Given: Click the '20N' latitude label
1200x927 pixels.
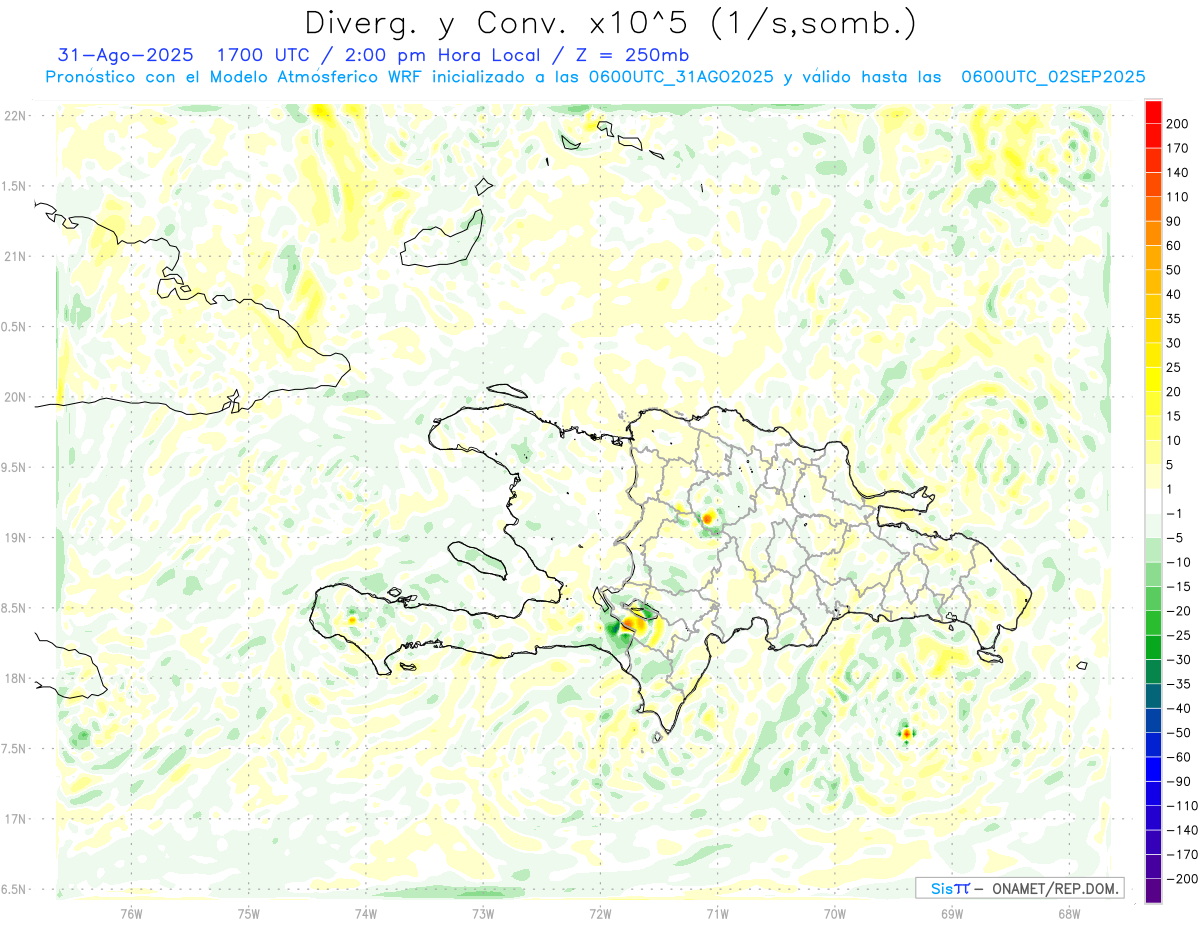Looking at the screenshot, I should point(14,397).
